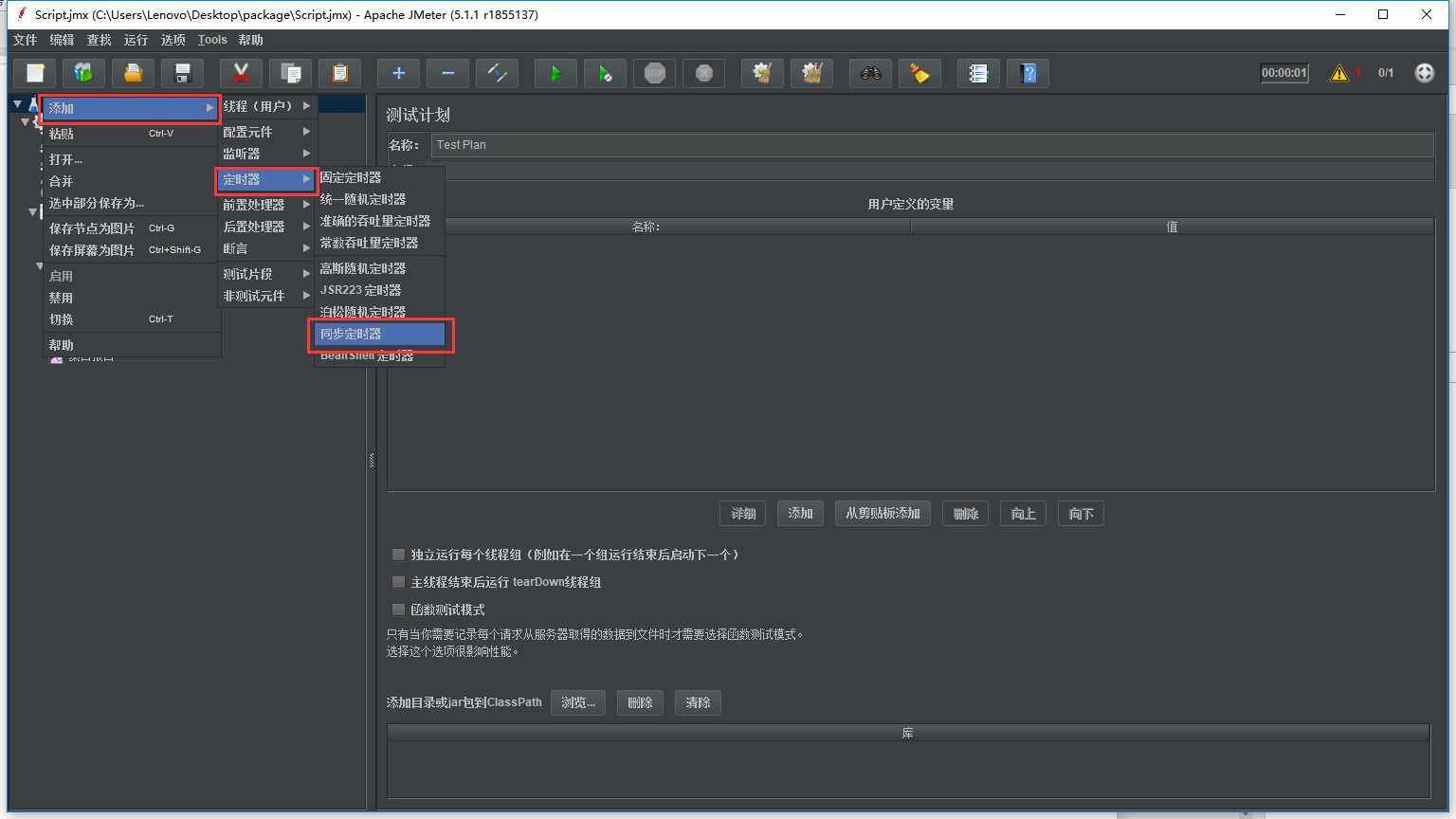Expand the 监听器 submenu
This screenshot has height=819, width=1456.
pyautogui.click(x=266, y=154)
